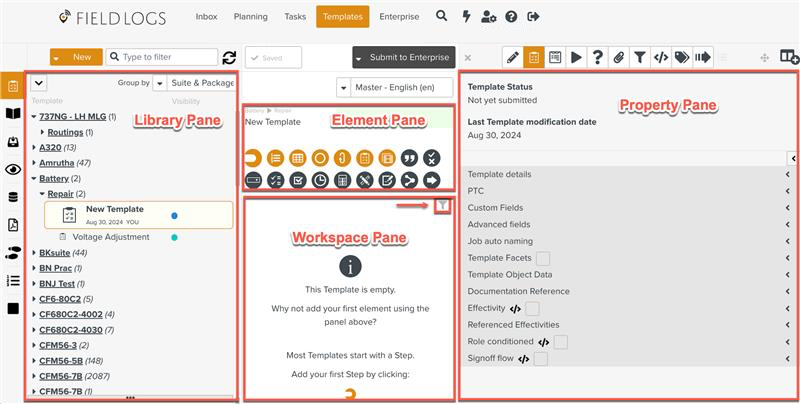Open the Enterprise tab
Image resolution: width=800 pixels, height=404 pixels.
point(400,17)
